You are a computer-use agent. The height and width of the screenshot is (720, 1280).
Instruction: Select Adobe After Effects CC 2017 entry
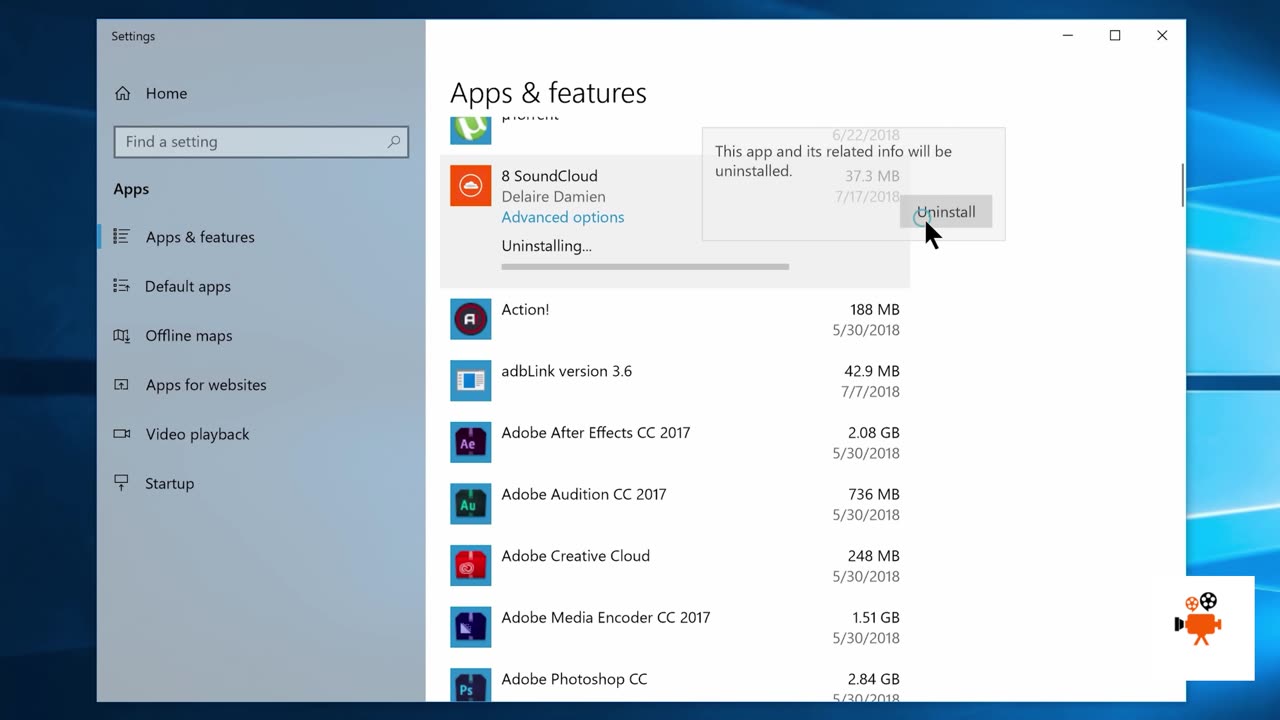coord(675,443)
